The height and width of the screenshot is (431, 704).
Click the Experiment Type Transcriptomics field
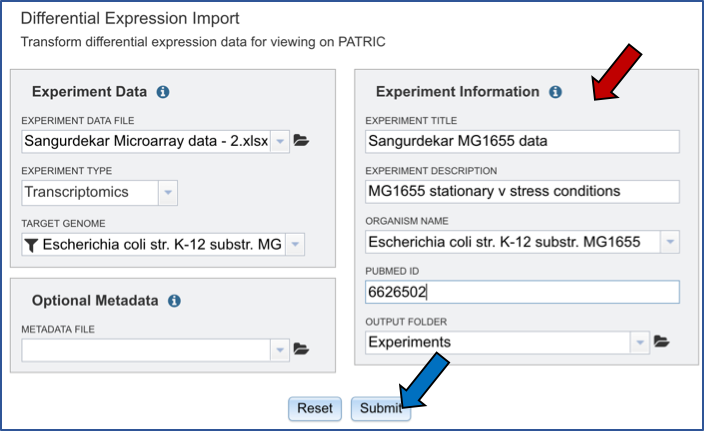click(x=88, y=192)
